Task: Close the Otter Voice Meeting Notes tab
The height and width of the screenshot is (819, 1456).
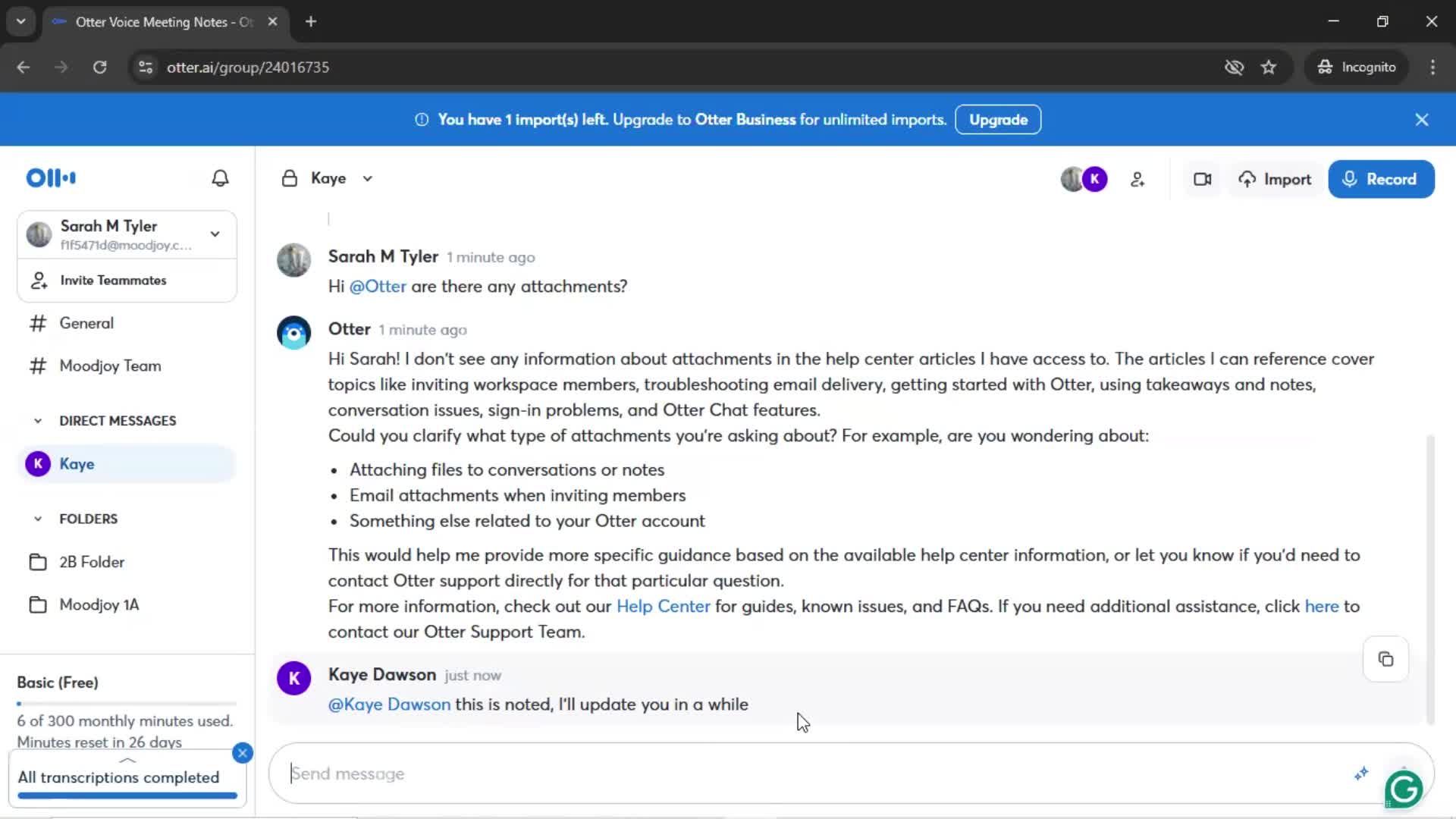Action: pos(273,22)
